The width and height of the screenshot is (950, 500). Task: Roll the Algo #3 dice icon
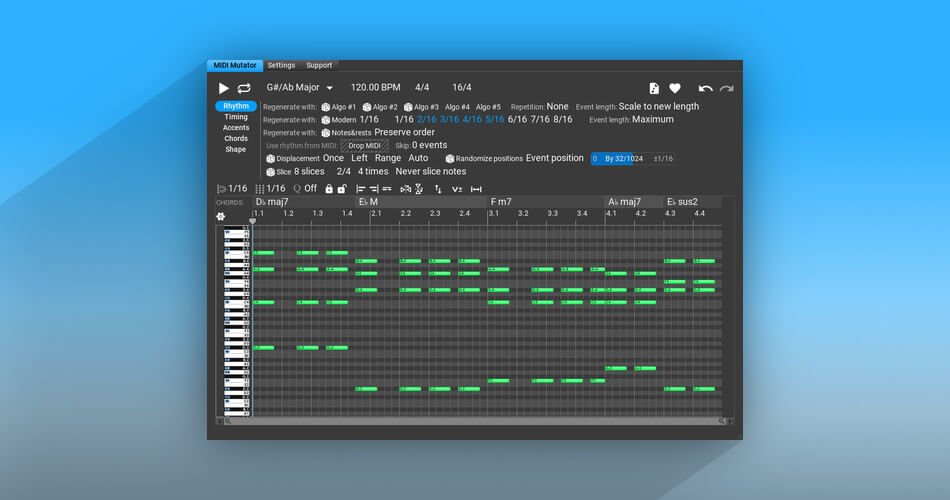(x=408, y=107)
